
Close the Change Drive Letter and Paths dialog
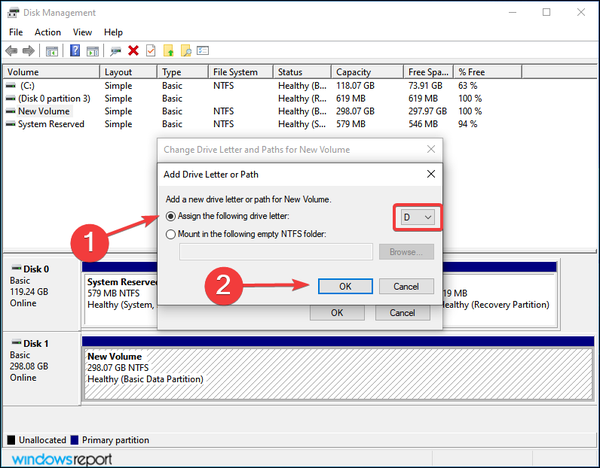[431, 149]
